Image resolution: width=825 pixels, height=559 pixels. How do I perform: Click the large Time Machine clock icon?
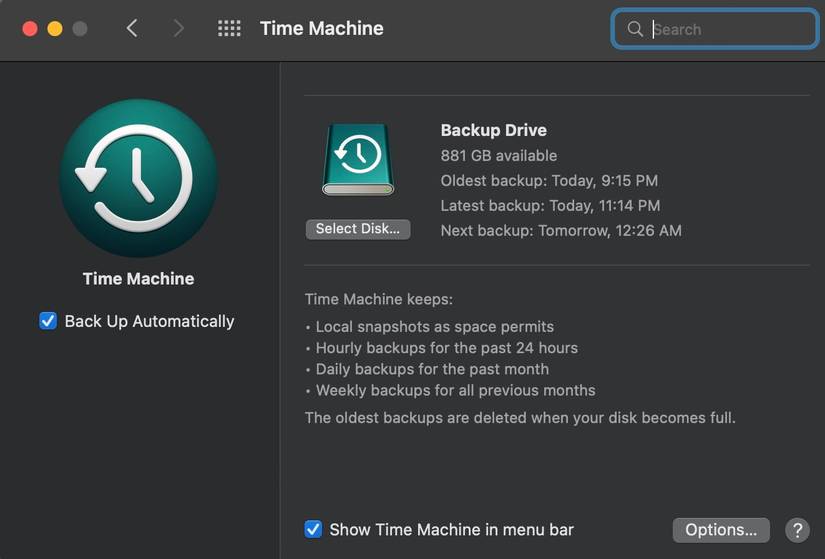click(138, 179)
